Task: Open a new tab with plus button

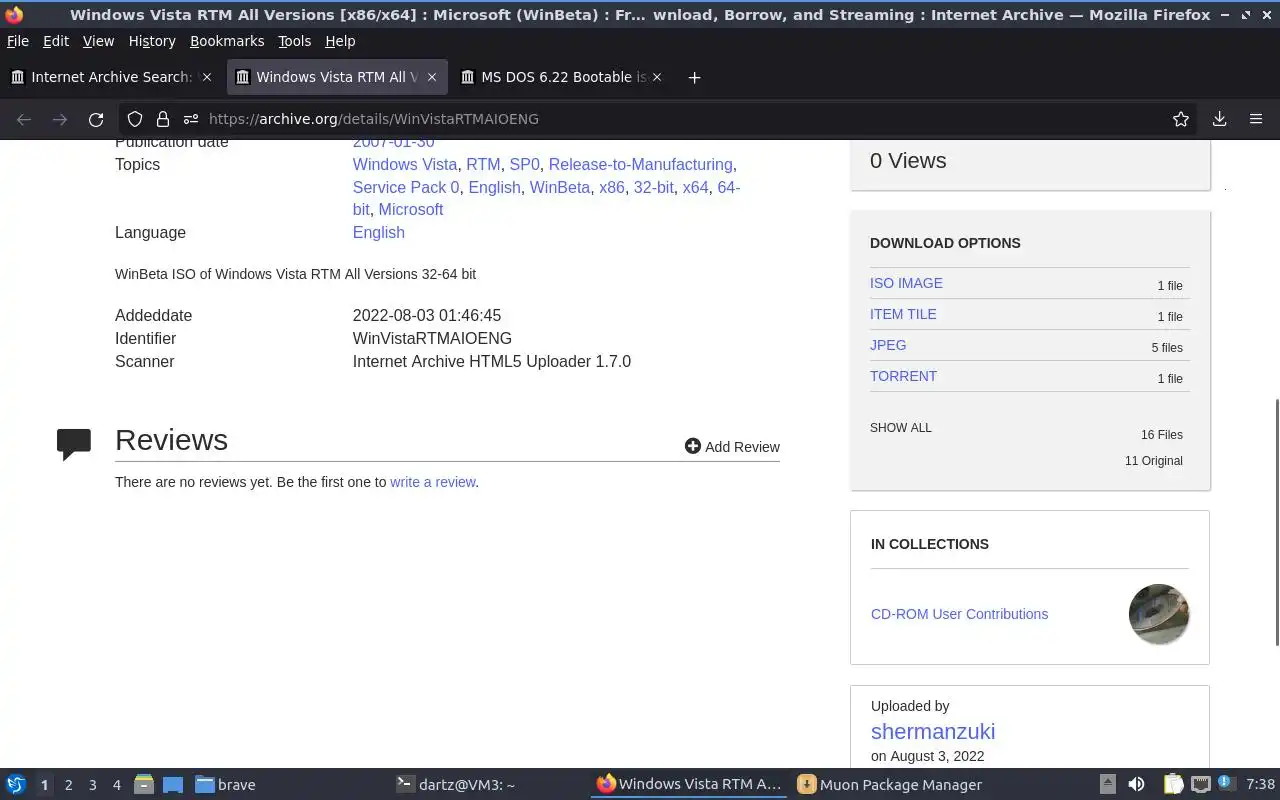Action: click(694, 77)
